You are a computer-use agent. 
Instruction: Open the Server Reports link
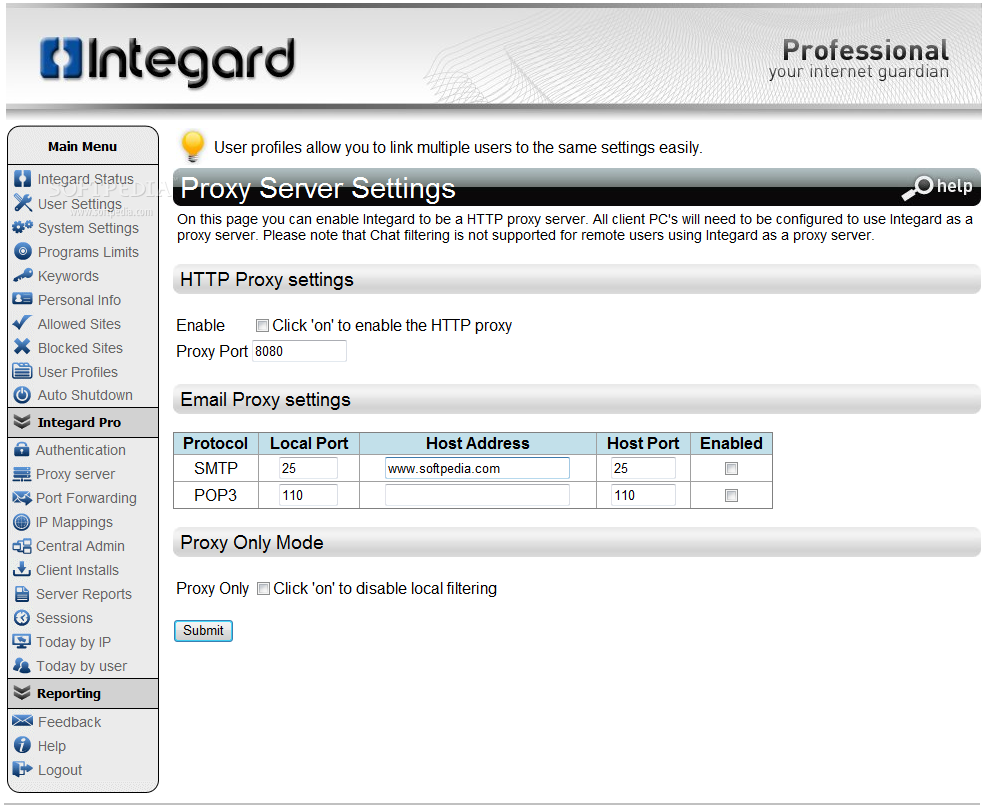click(x=84, y=594)
